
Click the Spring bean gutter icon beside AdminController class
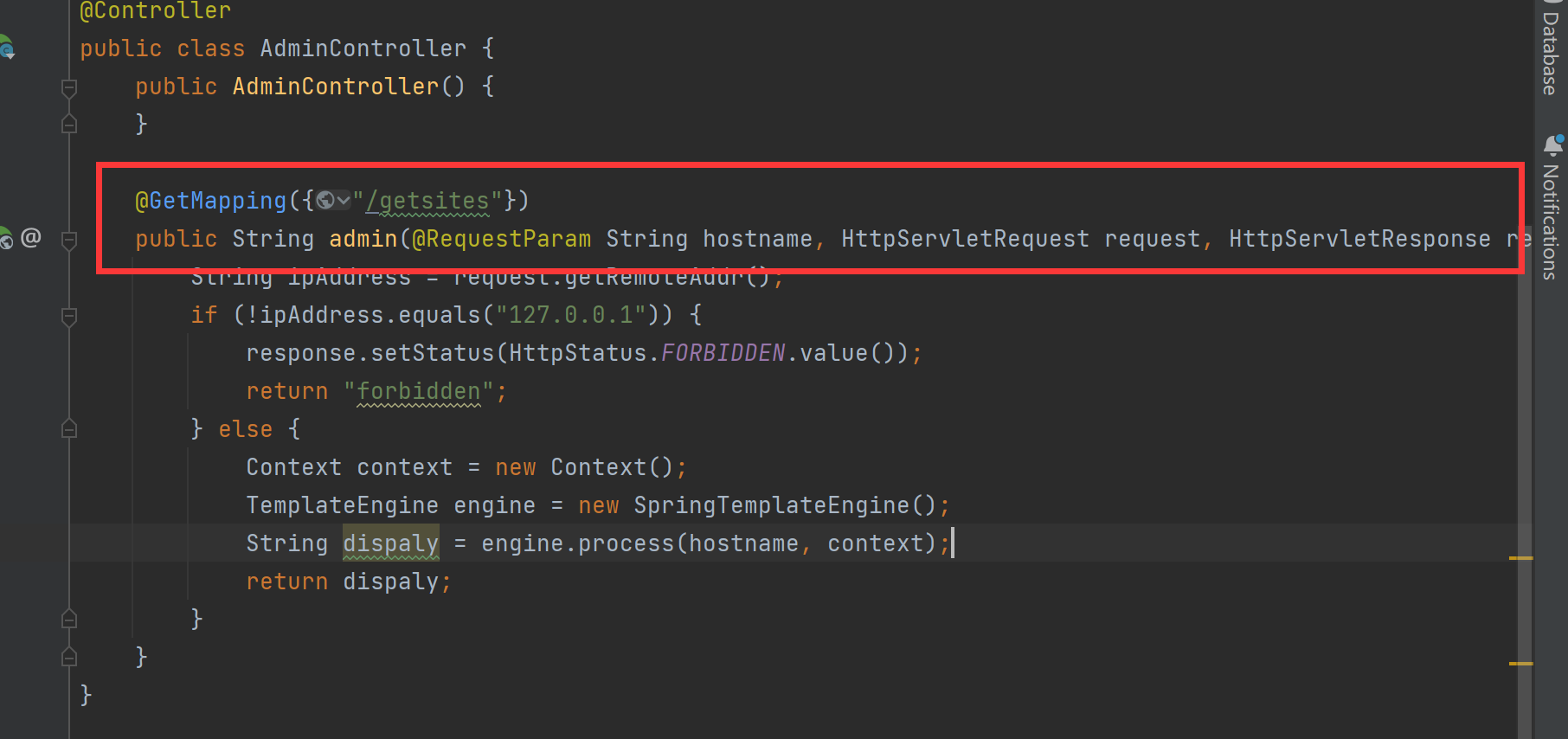[6, 48]
